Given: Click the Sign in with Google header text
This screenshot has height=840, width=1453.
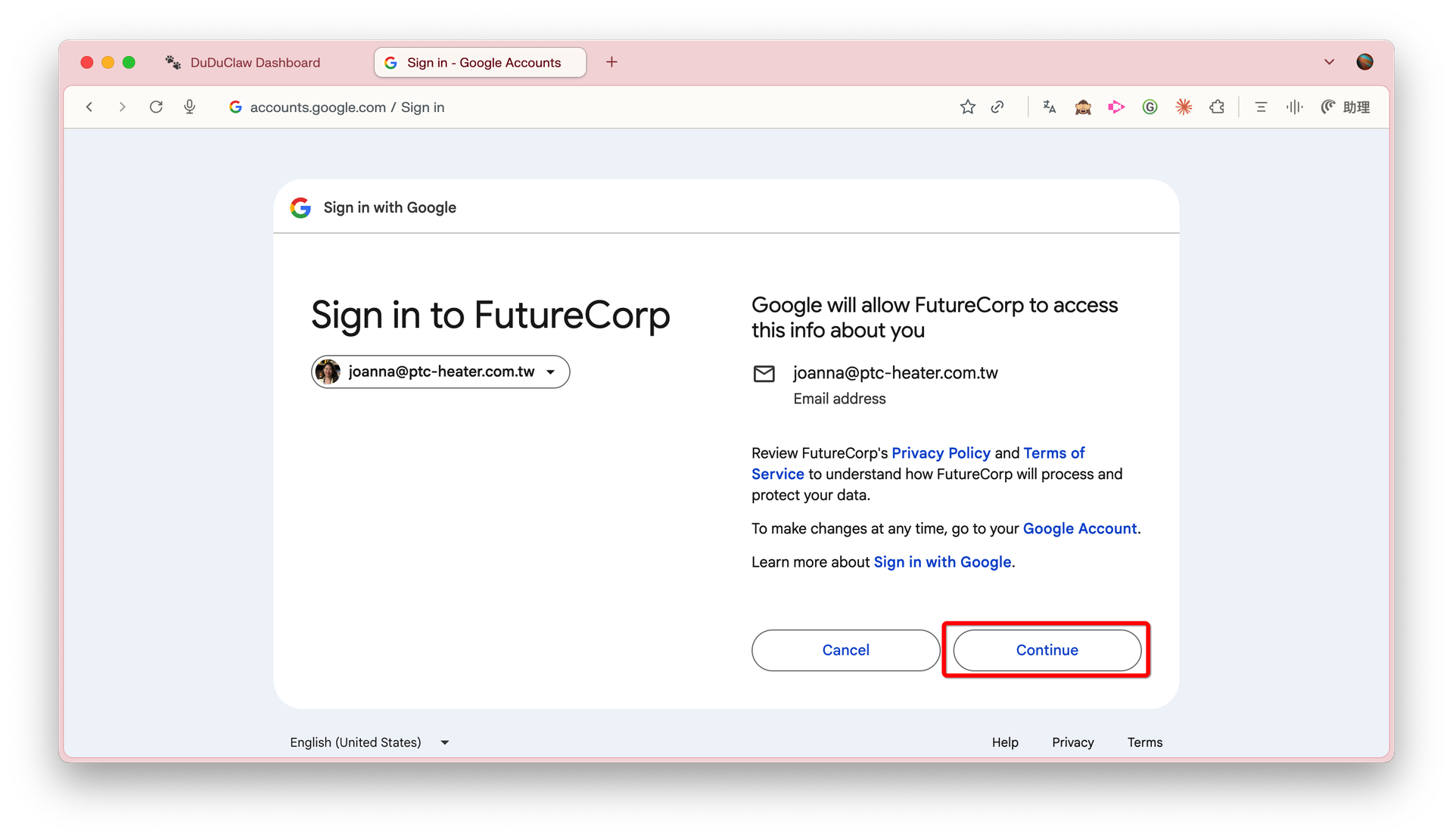Looking at the screenshot, I should click(x=390, y=207).
